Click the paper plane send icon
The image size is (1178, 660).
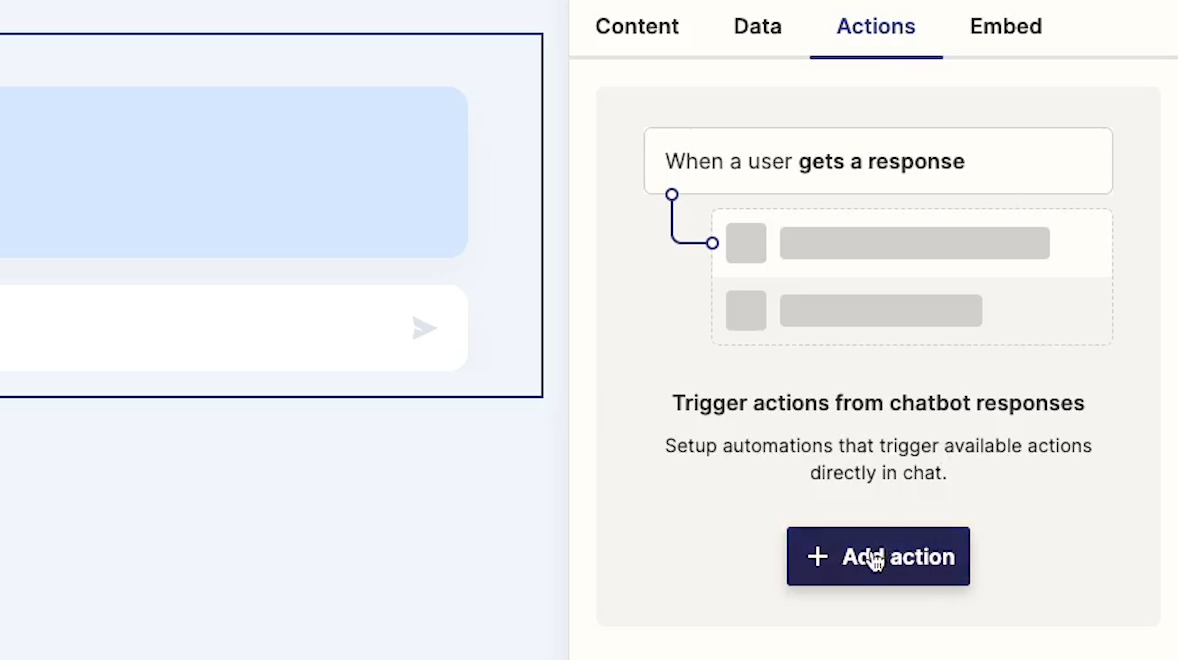pyautogui.click(x=424, y=328)
